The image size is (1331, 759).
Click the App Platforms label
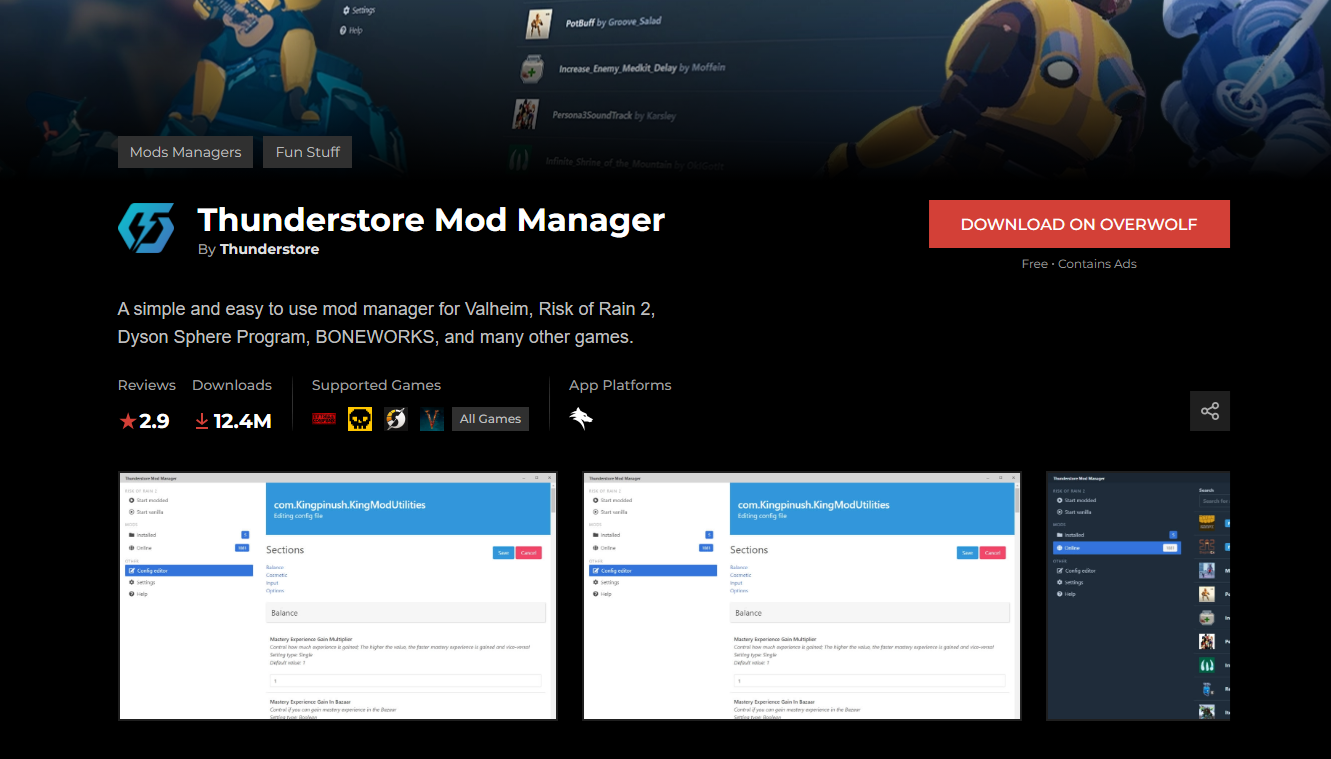pyautogui.click(x=620, y=385)
